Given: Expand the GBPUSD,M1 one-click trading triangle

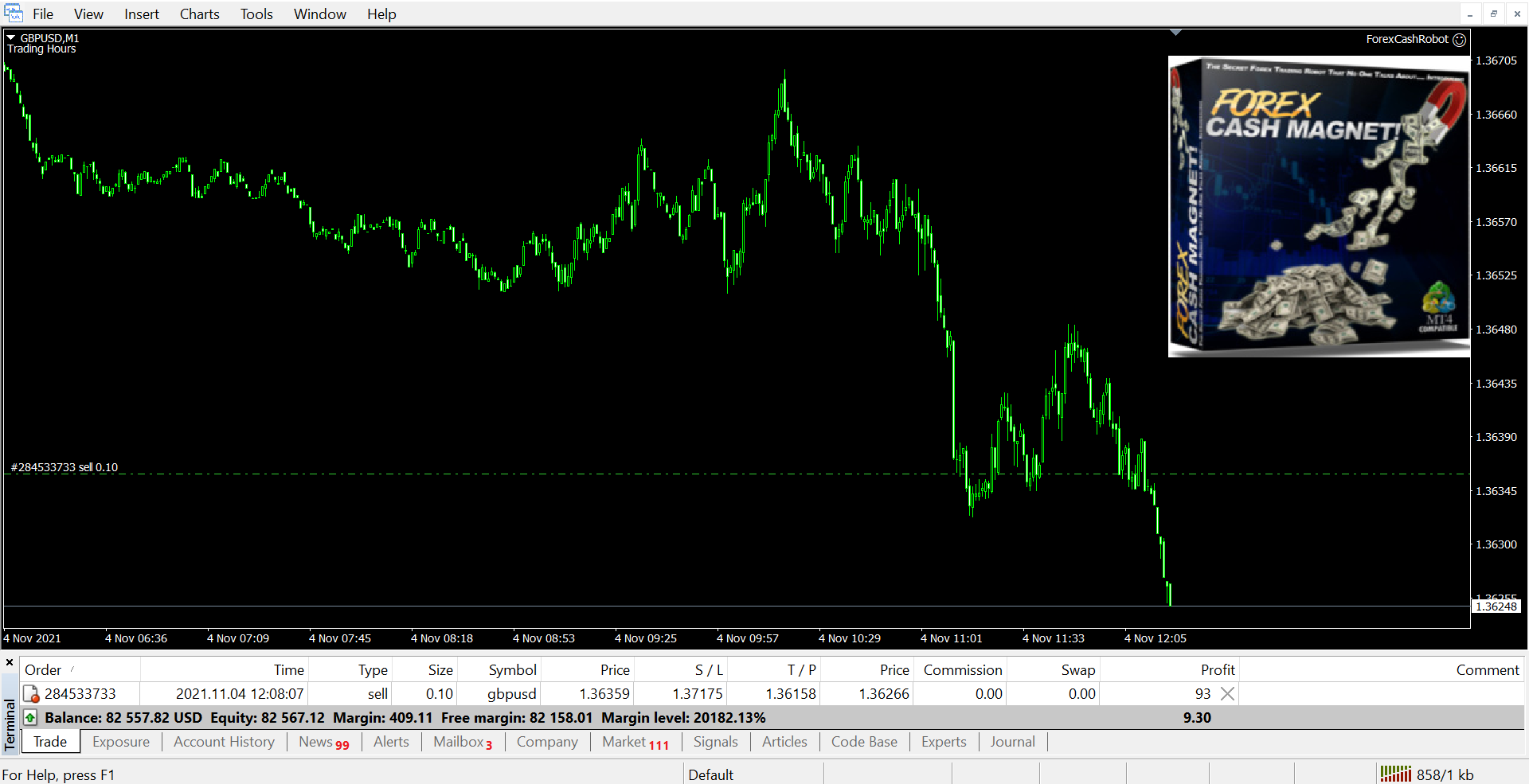Looking at the screenshot, I should tap(11, 37).
